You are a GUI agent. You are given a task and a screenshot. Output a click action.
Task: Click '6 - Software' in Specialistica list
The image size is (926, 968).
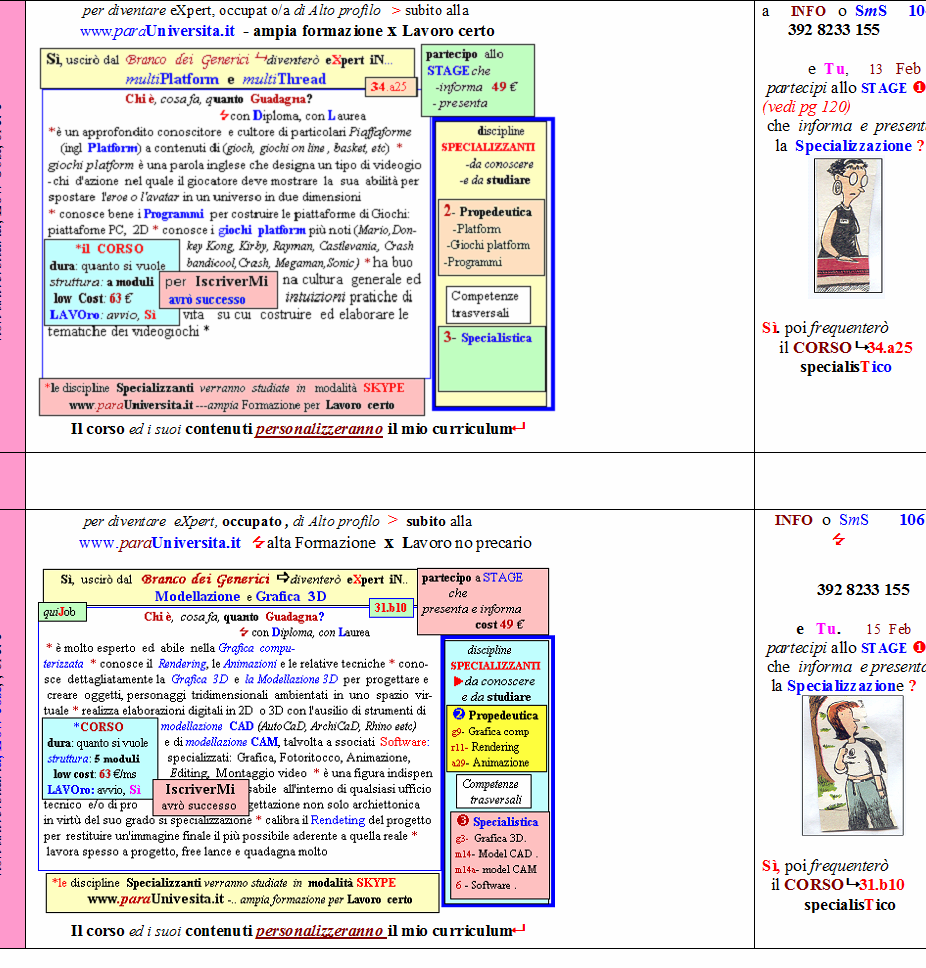click(x=485, y=885)
